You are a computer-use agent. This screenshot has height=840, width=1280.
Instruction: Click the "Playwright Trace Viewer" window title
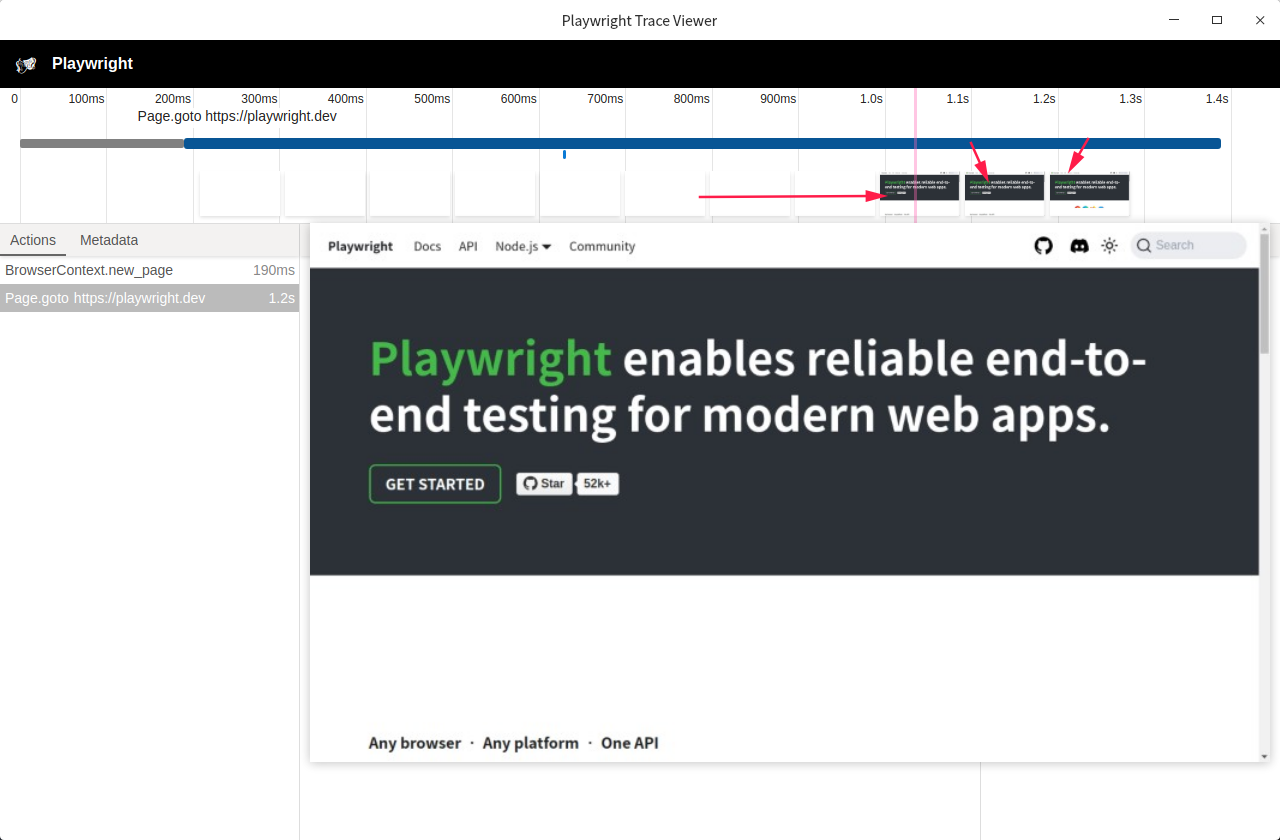pyautogui.click(x=639, y=20)
